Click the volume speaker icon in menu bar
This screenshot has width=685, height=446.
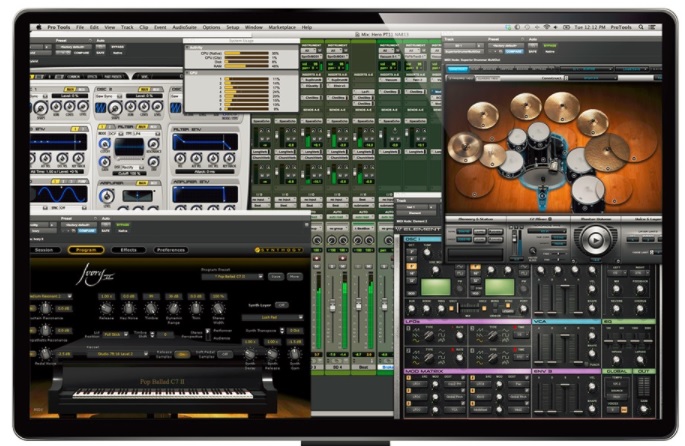(x=555, y=27)
